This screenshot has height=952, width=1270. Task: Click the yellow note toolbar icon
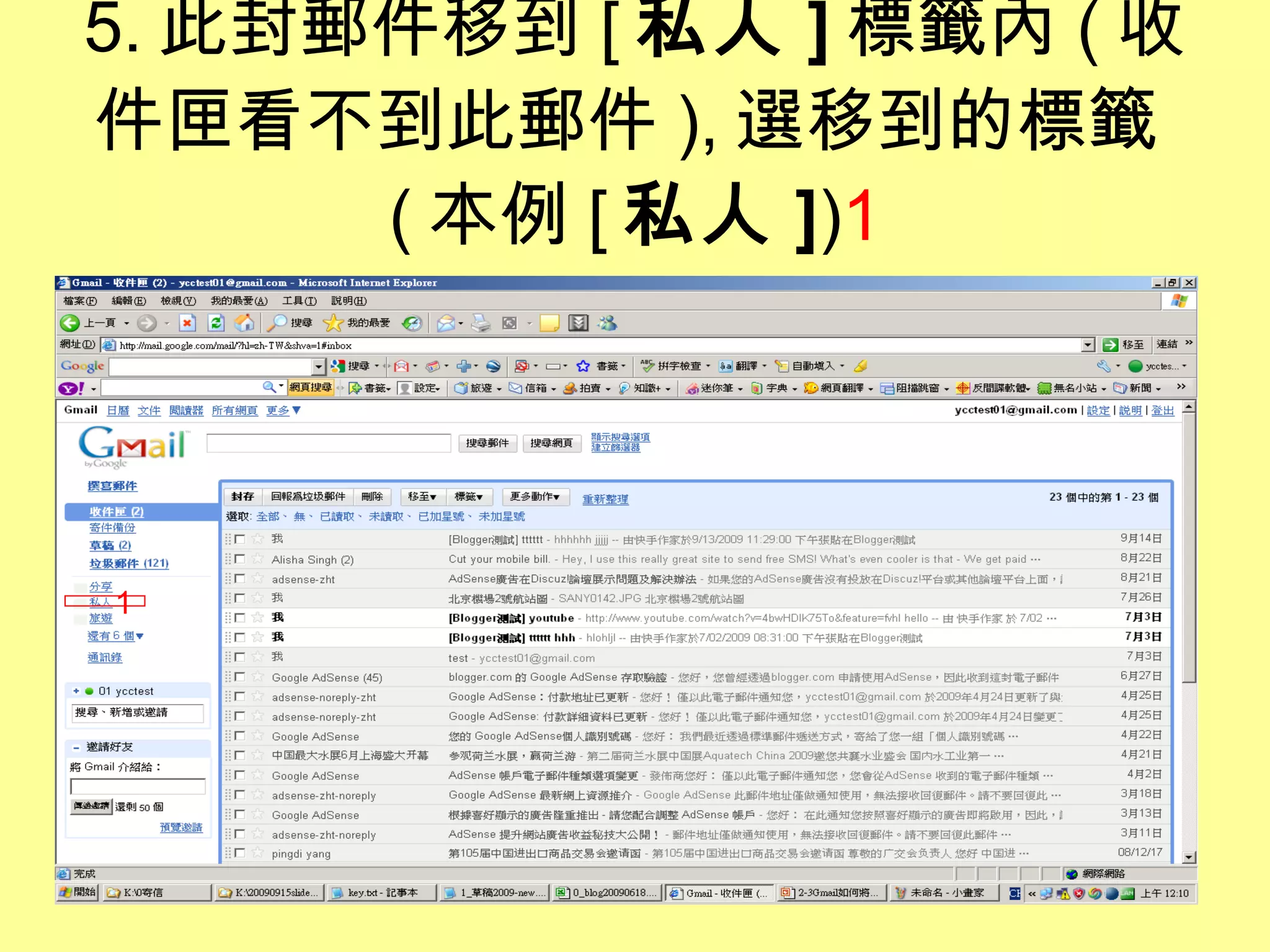[549, 323]
